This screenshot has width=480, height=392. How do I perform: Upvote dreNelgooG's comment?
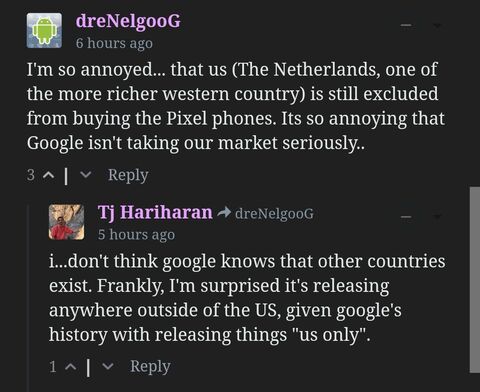49,175
